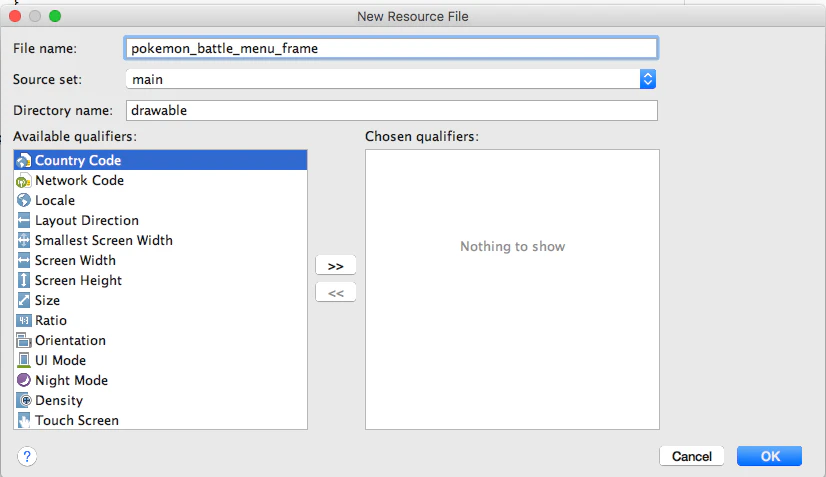
Task: Select the Orientation qualifier
Action: (161, 340)
